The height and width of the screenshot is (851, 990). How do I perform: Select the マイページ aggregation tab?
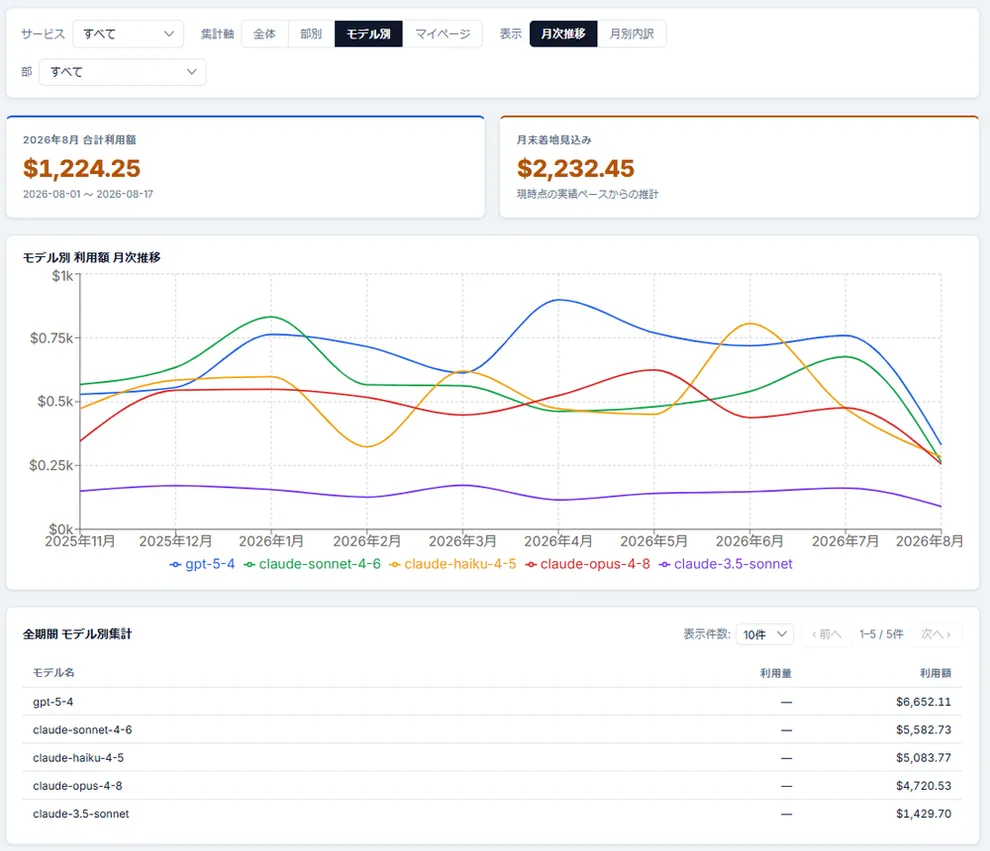[x=443, y=34]
